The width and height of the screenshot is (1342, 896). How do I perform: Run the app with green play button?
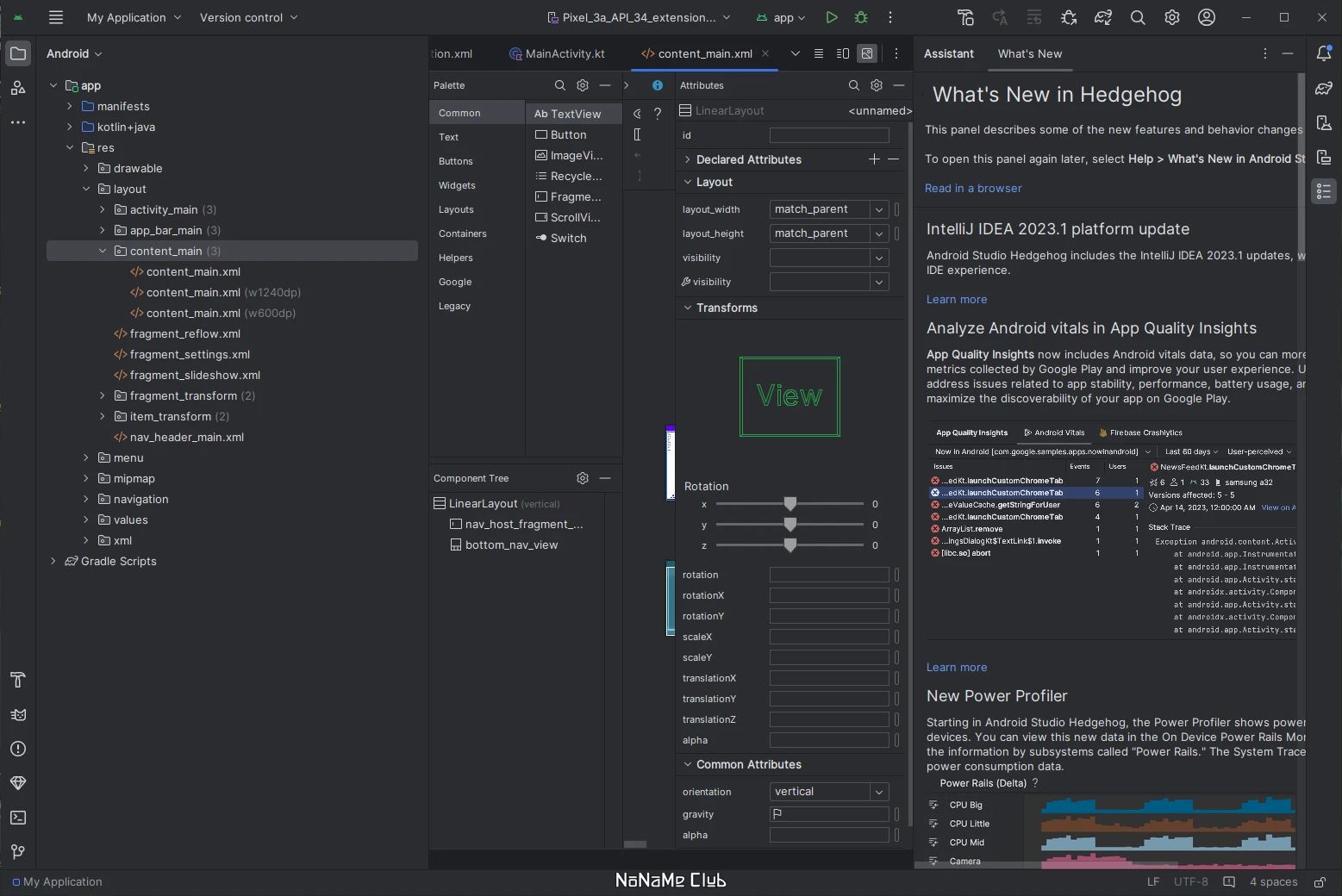click(831, 17)
